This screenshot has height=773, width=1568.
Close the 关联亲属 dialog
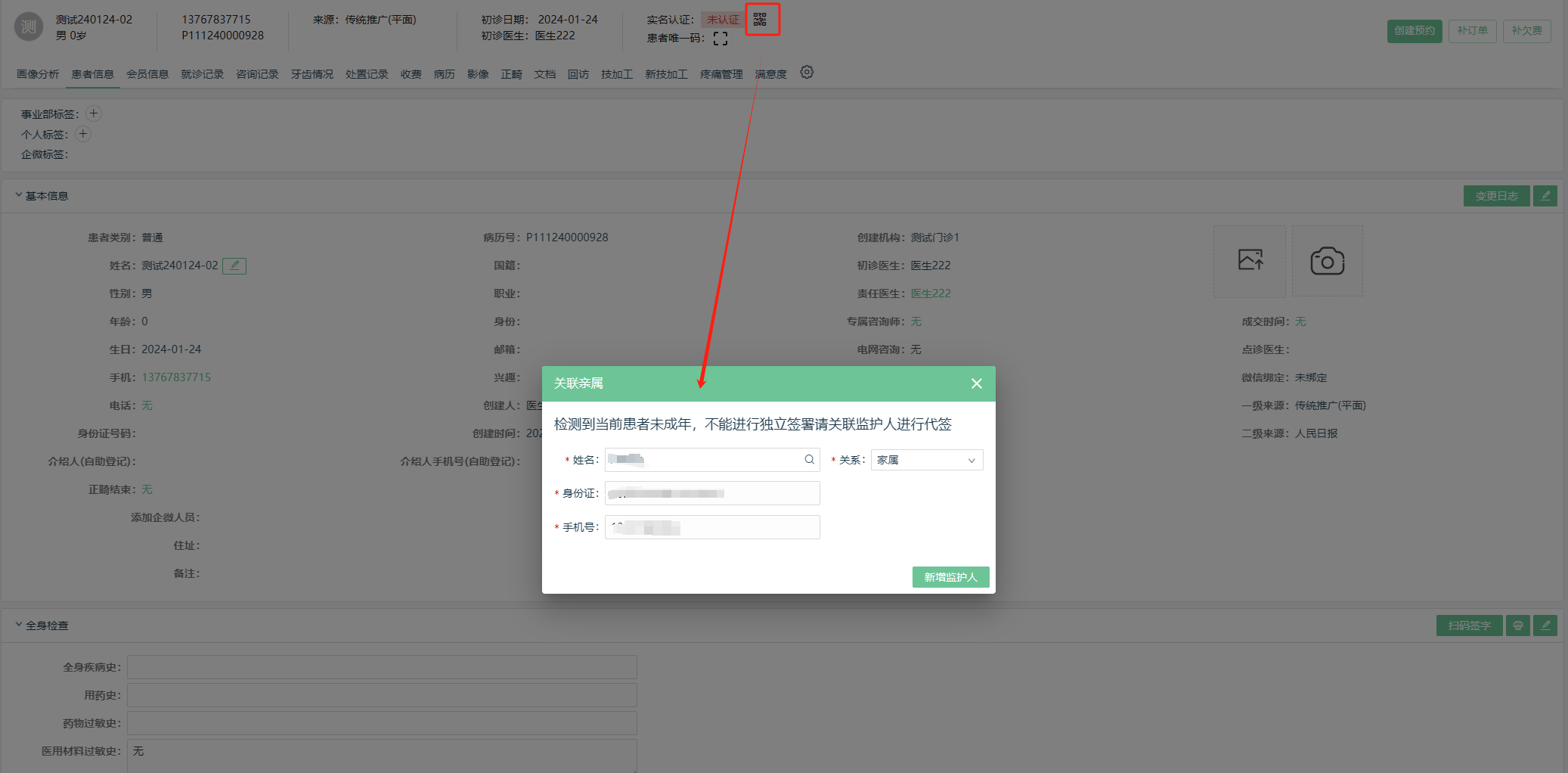(x=977, y=383)
